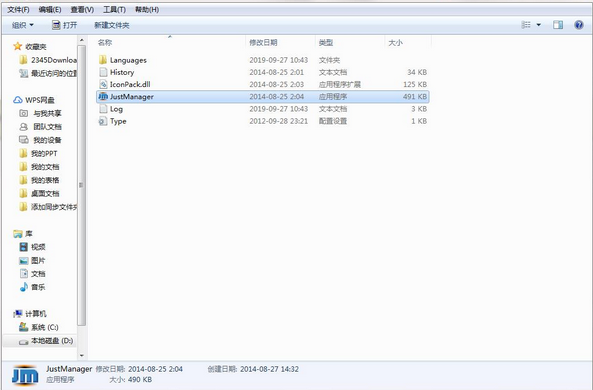Sort by 名称 column header
593x390 pixels.
click(105, 42)
